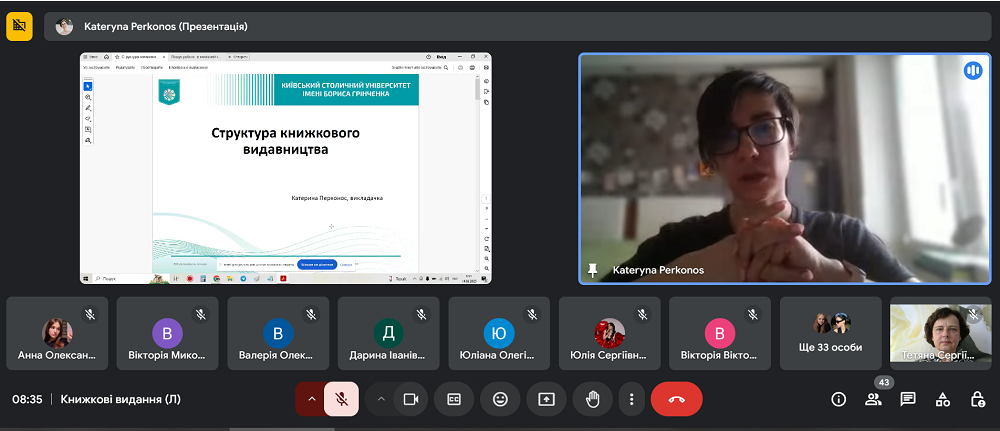This screenshot has height=431, width=1000.
Task: Unpin Kateryna Perkonos video tile
Action: [593, 270]
